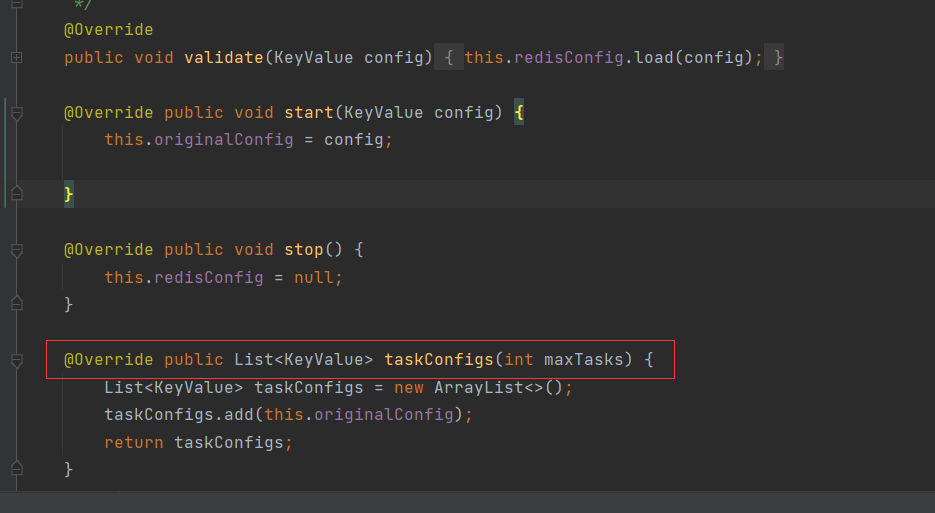Viewport: 935px width, 513px height.
Task: Click the end fold marker of taskConfigs method
Action: point(17,468)
